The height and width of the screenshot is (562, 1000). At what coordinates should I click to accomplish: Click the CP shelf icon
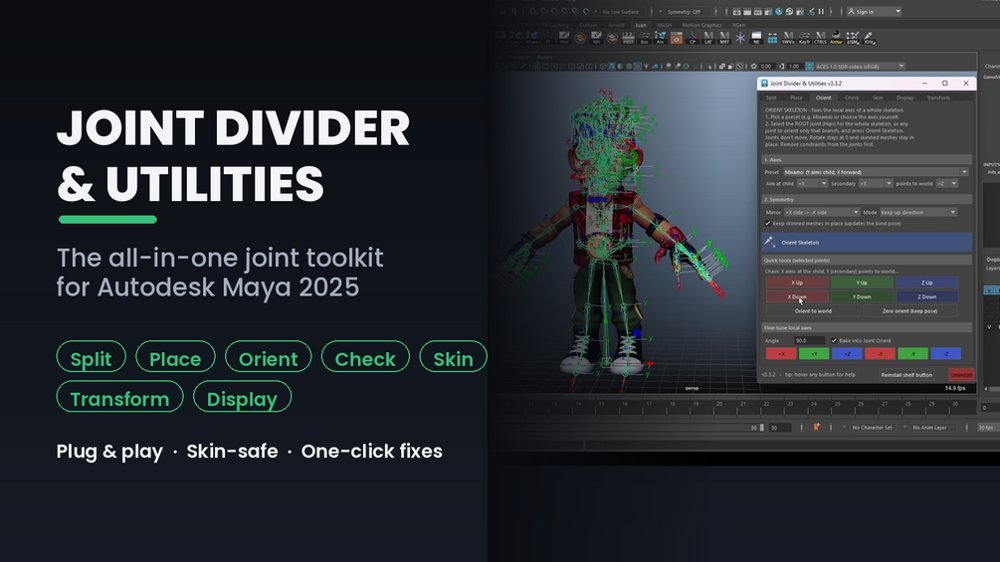tap(693, 38)
